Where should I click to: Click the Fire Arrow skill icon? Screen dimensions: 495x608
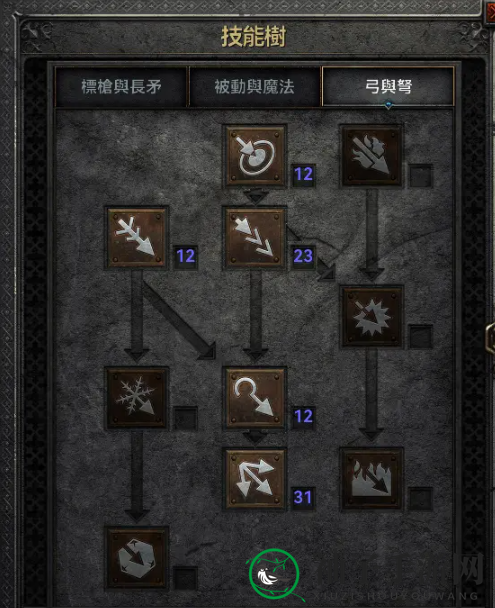(x=371, y=156)
